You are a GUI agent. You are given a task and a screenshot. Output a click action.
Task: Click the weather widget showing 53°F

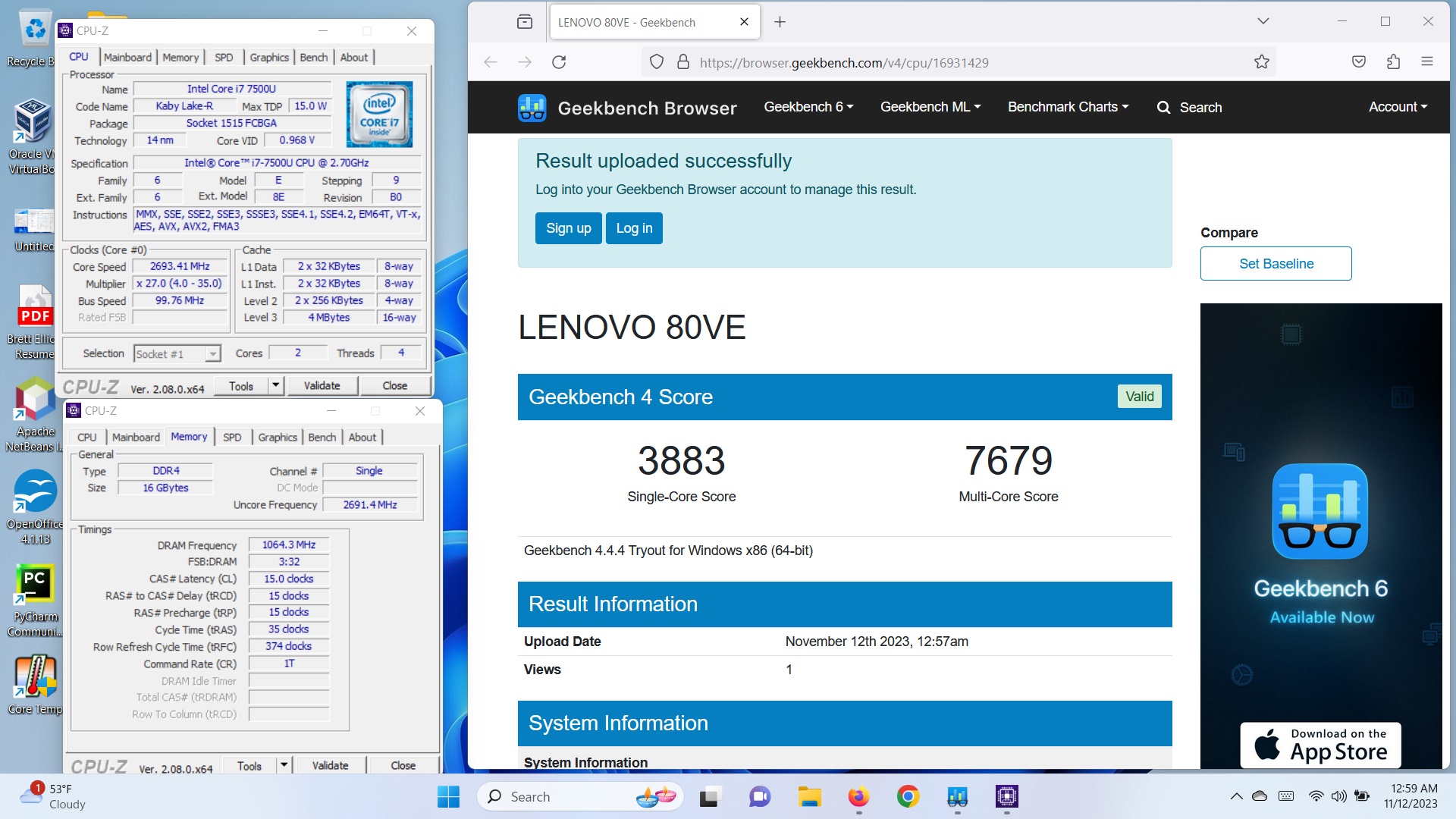[x=53, y=797]
